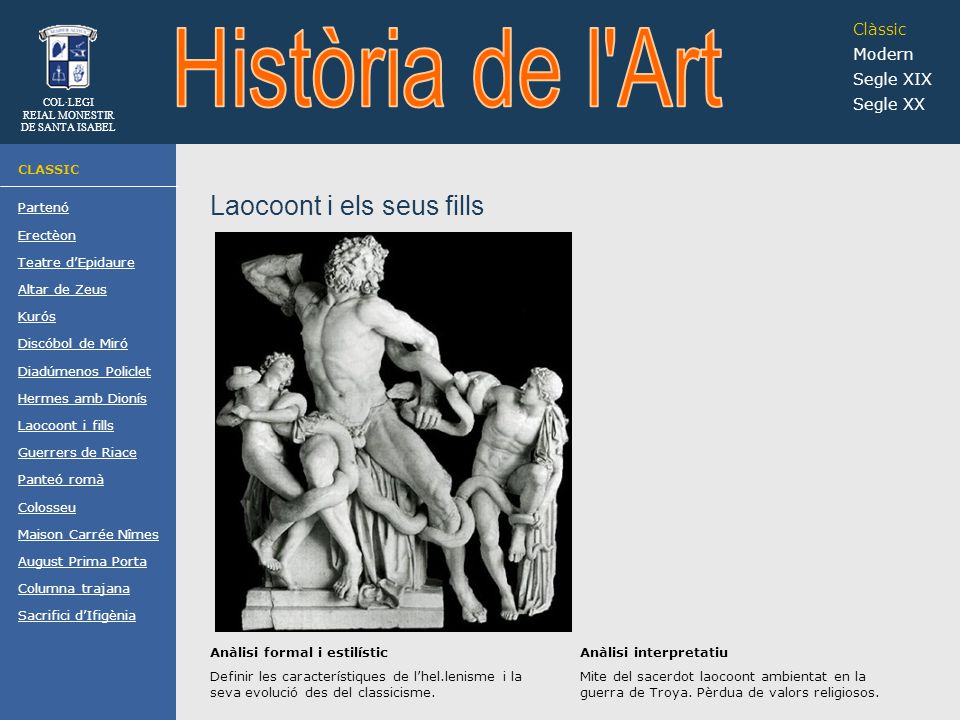View Hermes amb Dionís page
This screenshot has height=720, width=960.
click(x=82, y=399)
